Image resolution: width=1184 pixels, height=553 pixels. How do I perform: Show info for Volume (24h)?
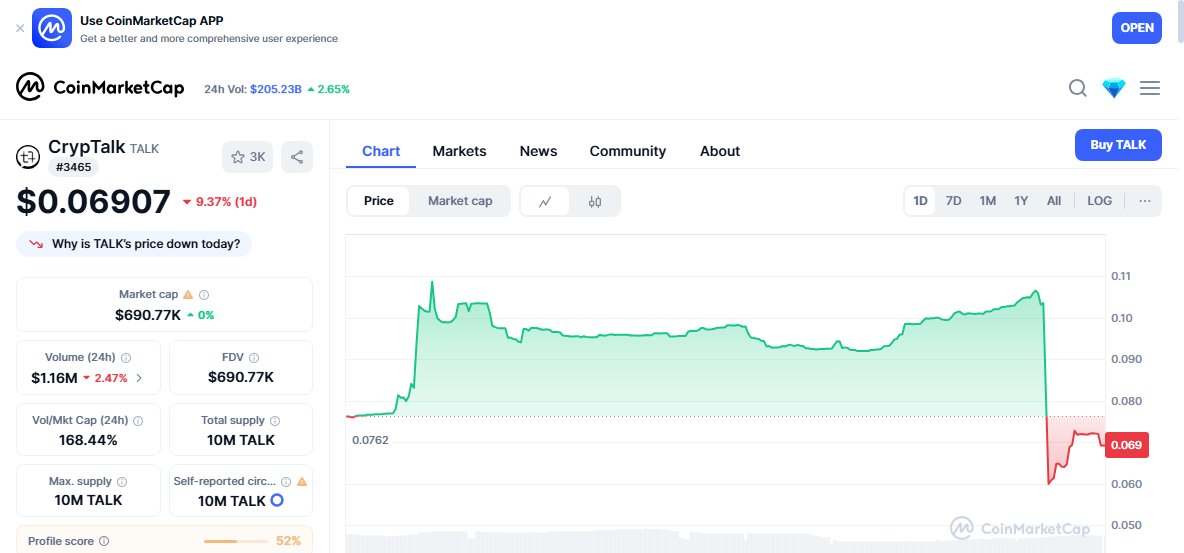126,357
